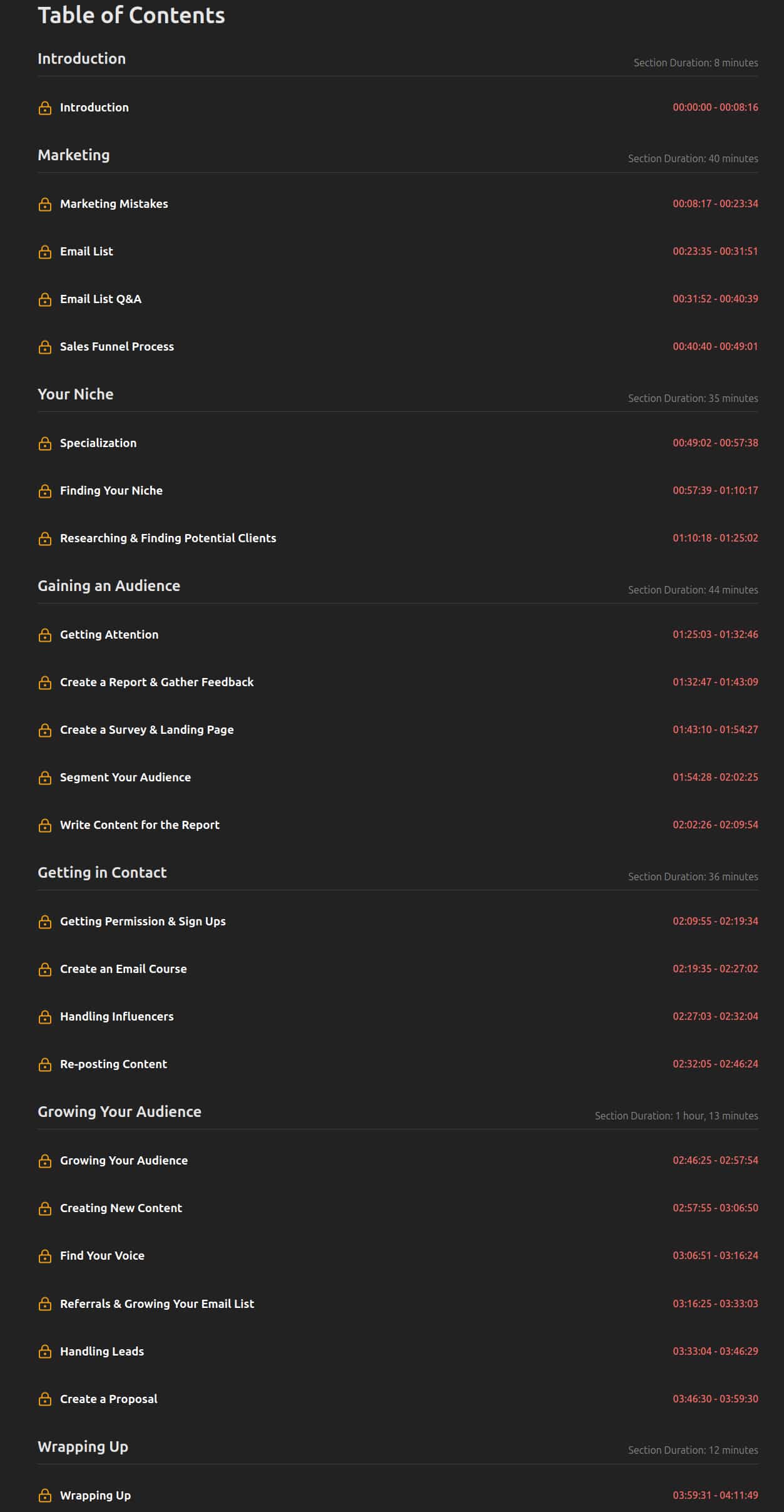Image resolution: width=784 pixels, height=1512 pixels.
Task: Click the lock icon next to Marketing Mistakes
Action: 45,204
